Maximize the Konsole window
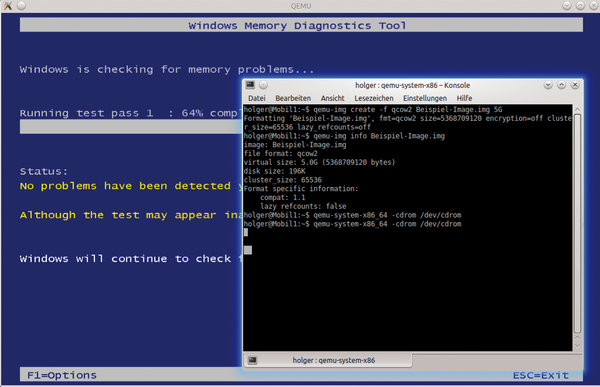The image size is (600, 387). click(x=561, y=85)
